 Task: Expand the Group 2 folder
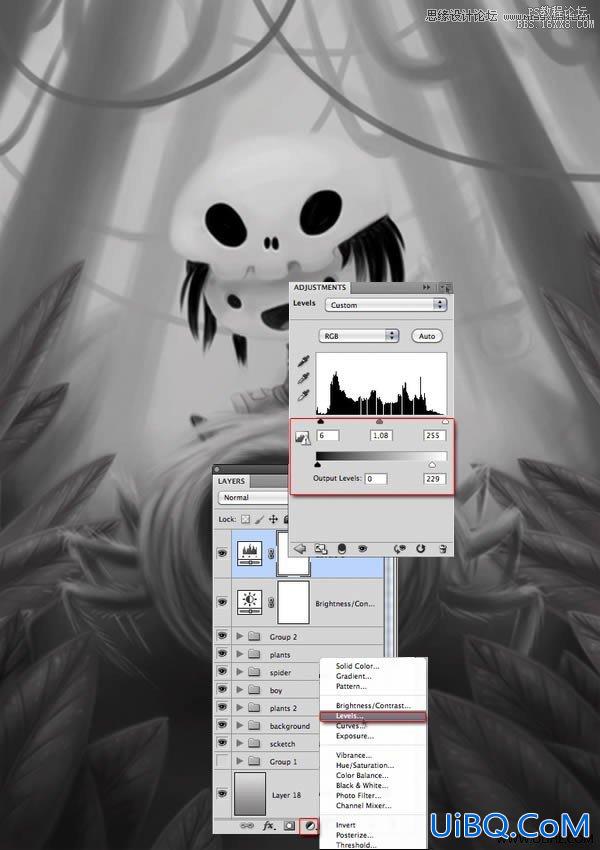(239, 636)
